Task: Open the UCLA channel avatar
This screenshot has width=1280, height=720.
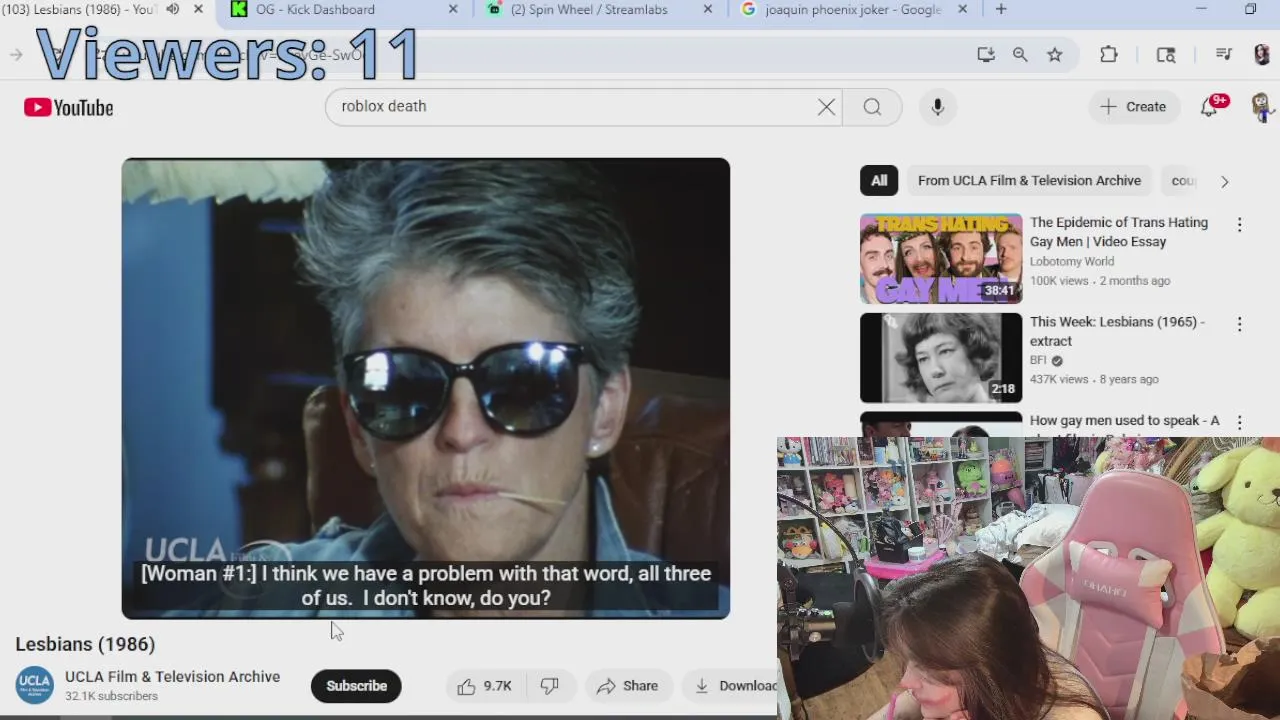Action: pos(34,685)
